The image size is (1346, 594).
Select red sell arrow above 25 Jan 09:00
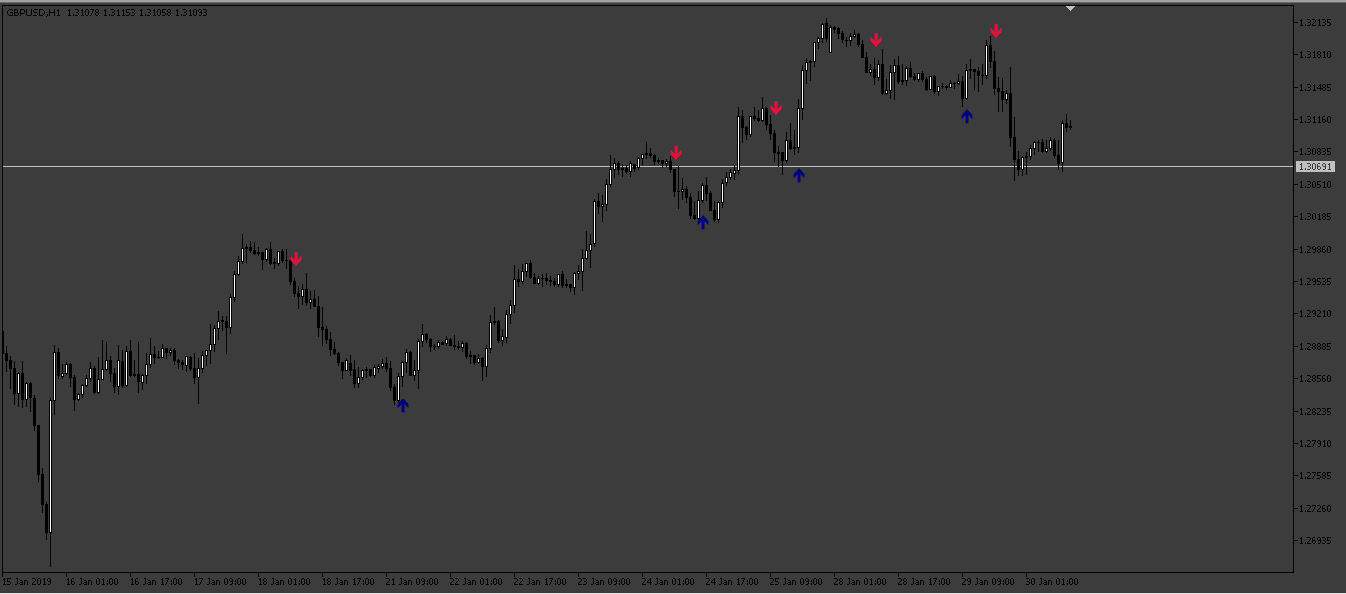click(x=775, y=108)
